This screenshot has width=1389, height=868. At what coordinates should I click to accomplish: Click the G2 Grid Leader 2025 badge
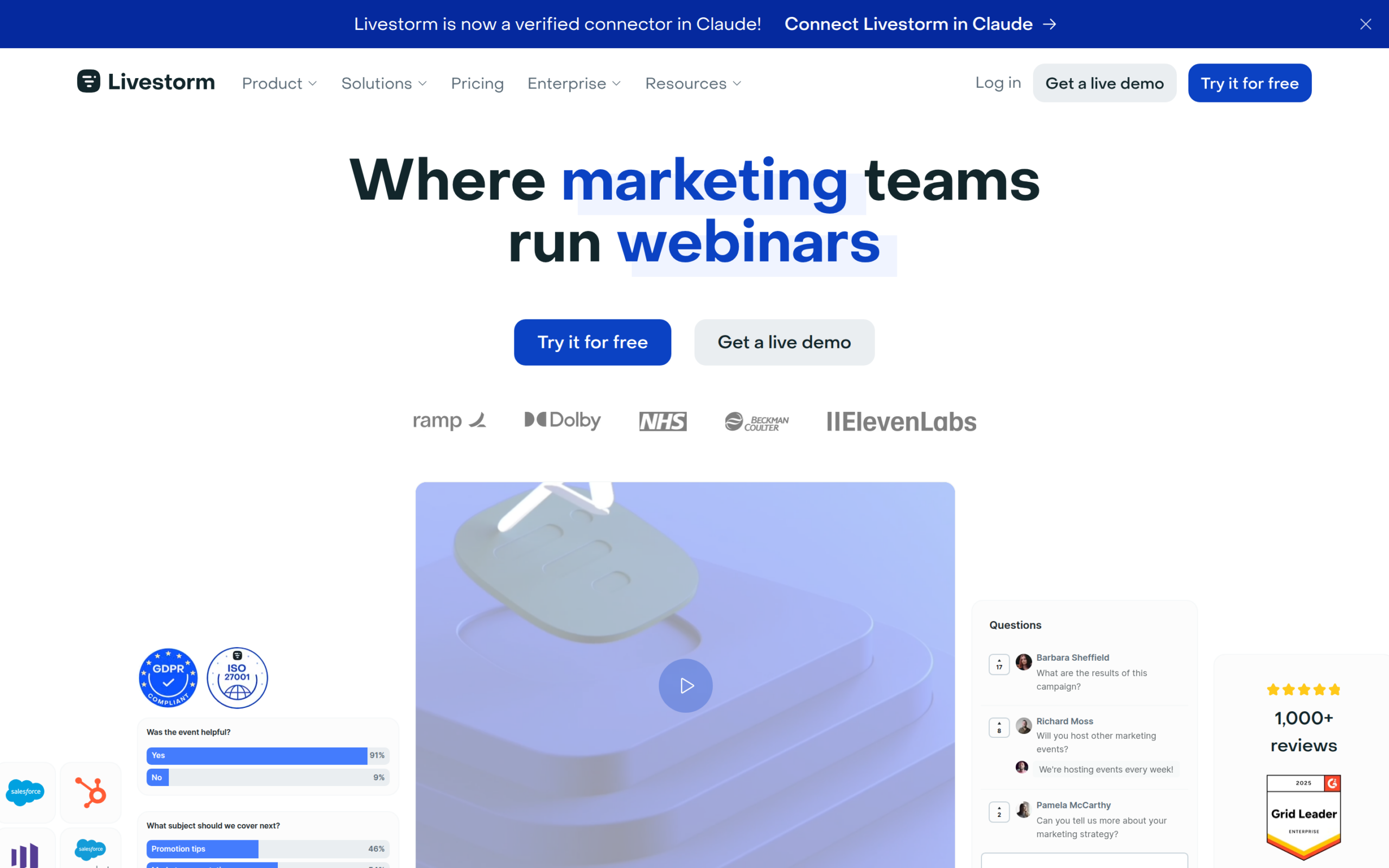[x=1303, y=817]
